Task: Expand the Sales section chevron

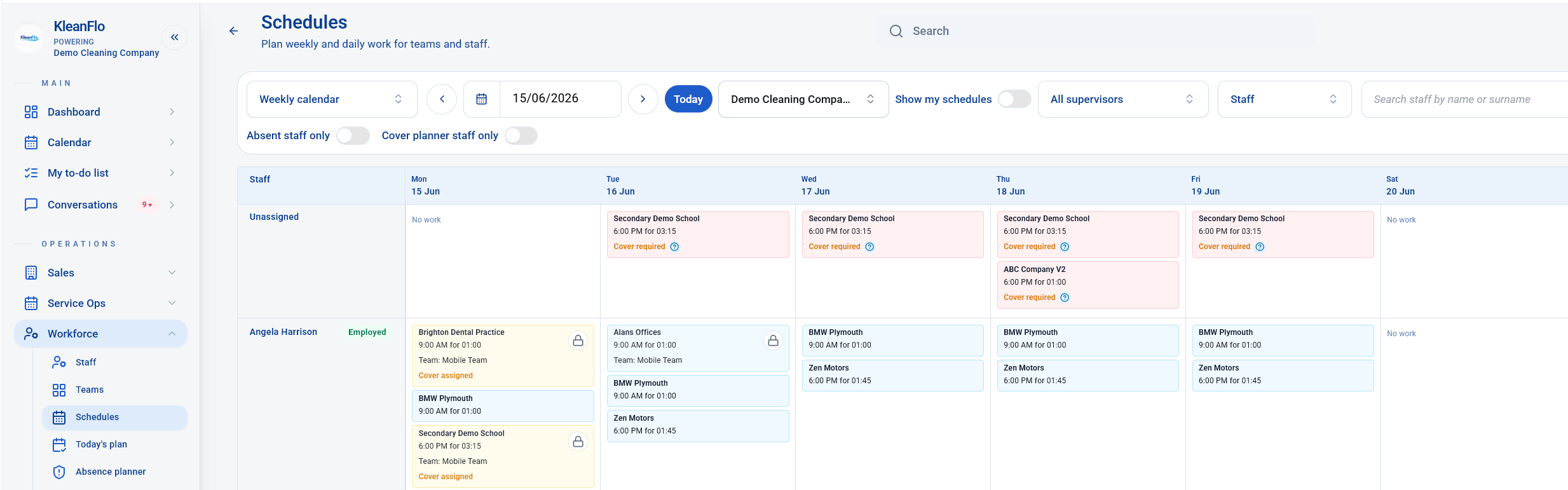Action: tap(172, 273)
